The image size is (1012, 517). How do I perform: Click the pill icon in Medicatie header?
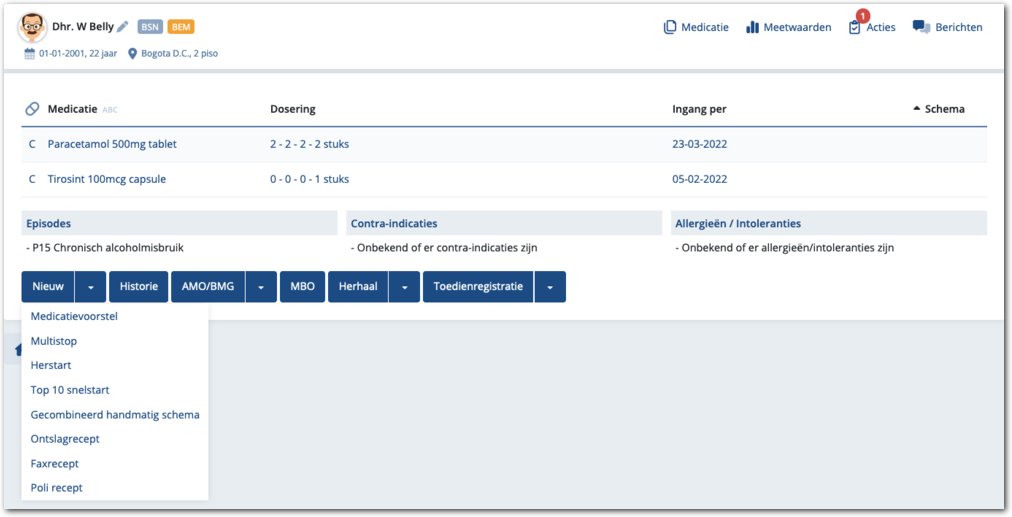click(x=32, y=109)
